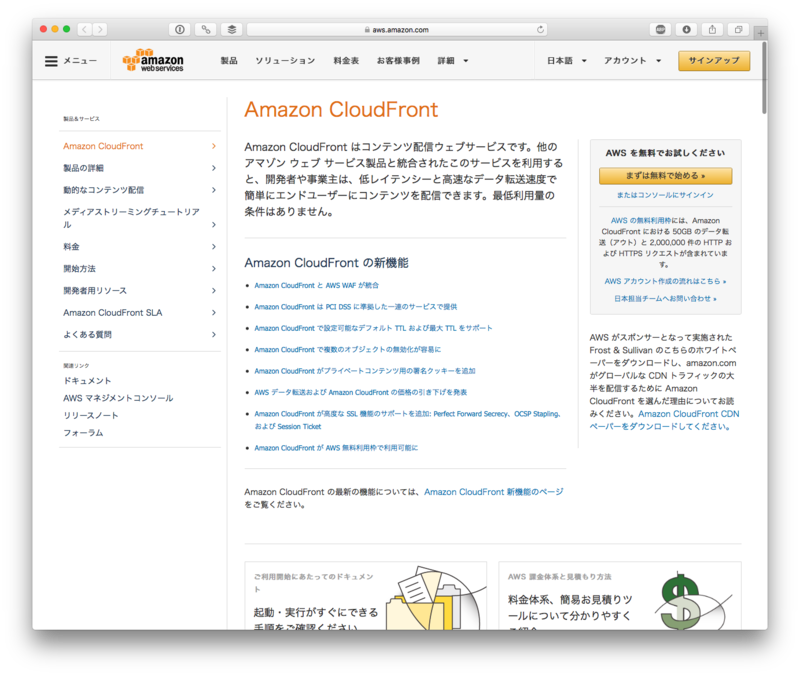This screenshot has height=676, width=800.
Task: Click the まずは無料で始める button
Action: (x=665, y=176)
